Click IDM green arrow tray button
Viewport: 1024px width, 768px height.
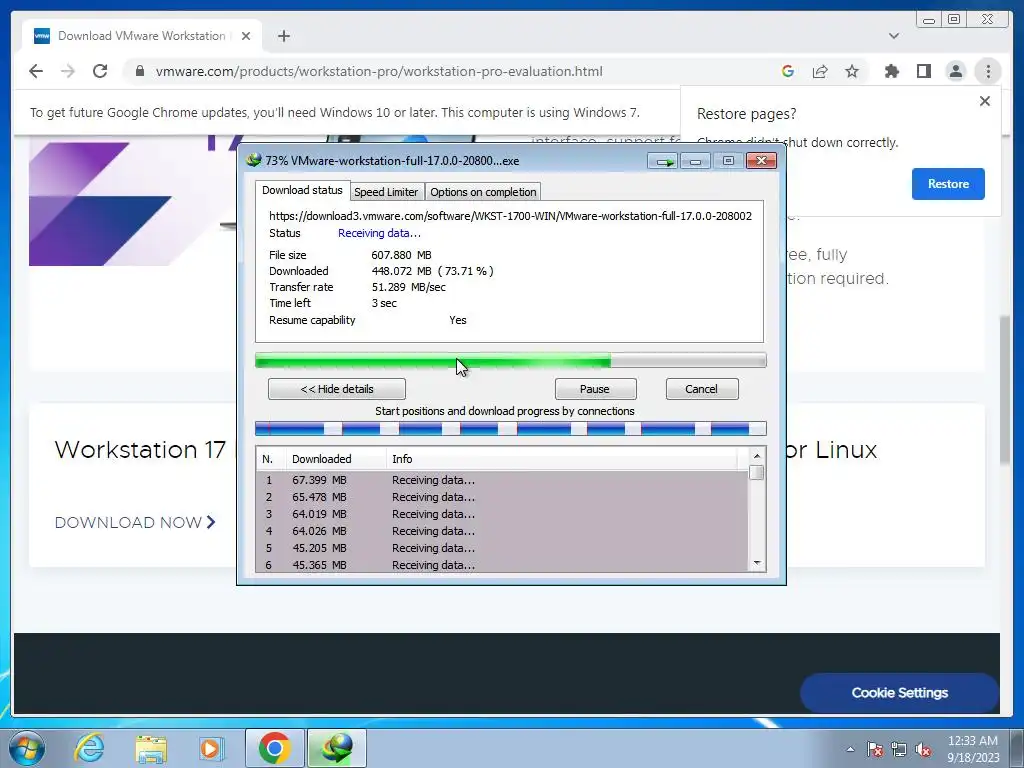pyautogui.click(x=664, y=161)
